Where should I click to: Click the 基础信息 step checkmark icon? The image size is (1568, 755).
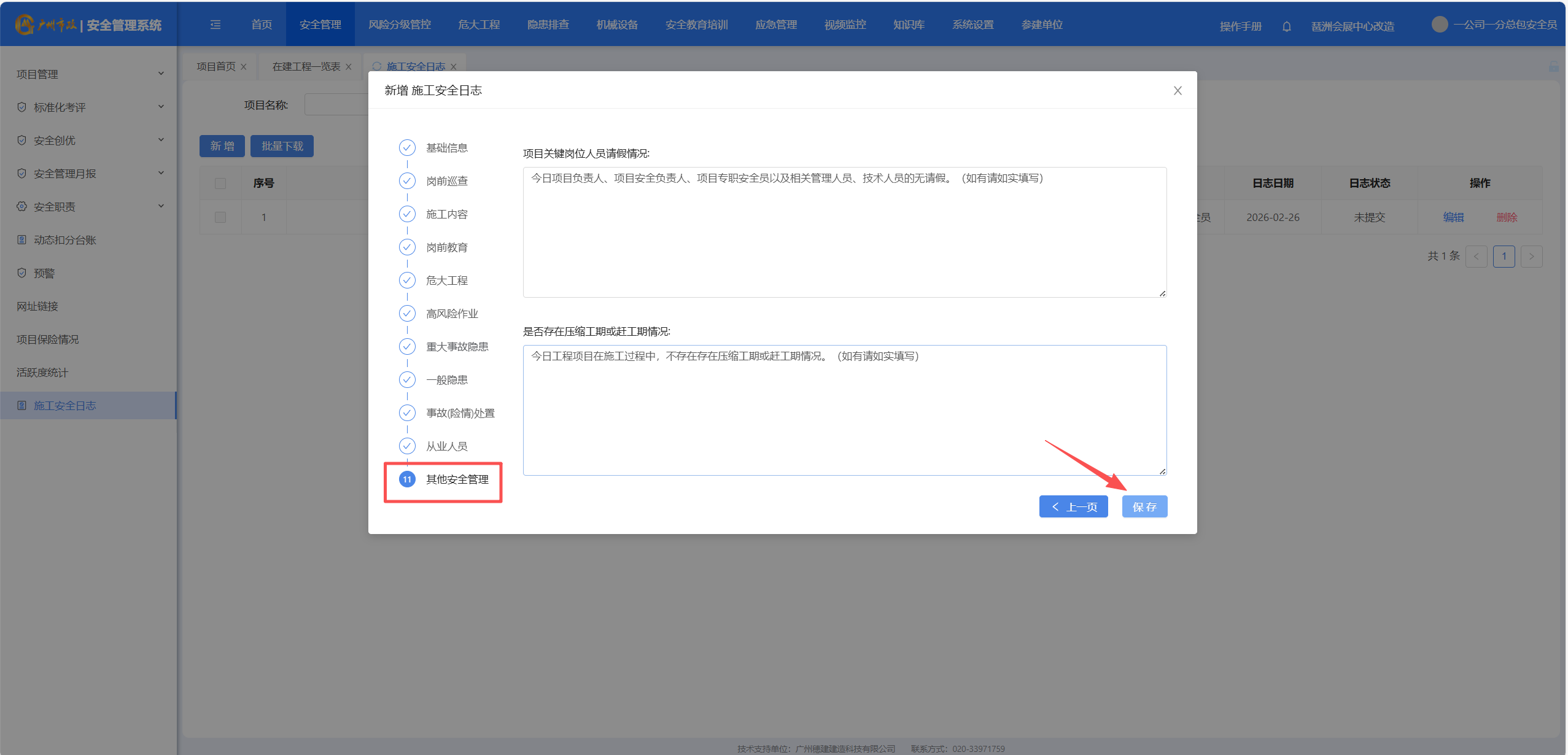click(407, 148)
